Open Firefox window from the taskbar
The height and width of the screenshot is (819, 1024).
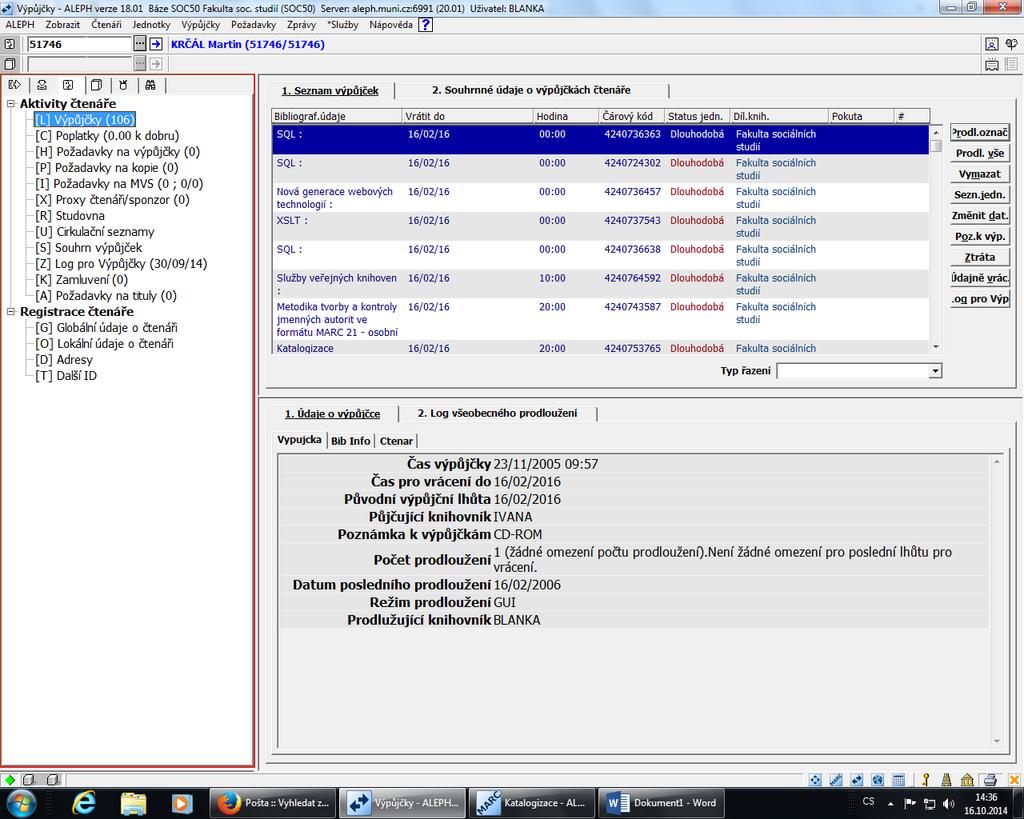(274, 803)
